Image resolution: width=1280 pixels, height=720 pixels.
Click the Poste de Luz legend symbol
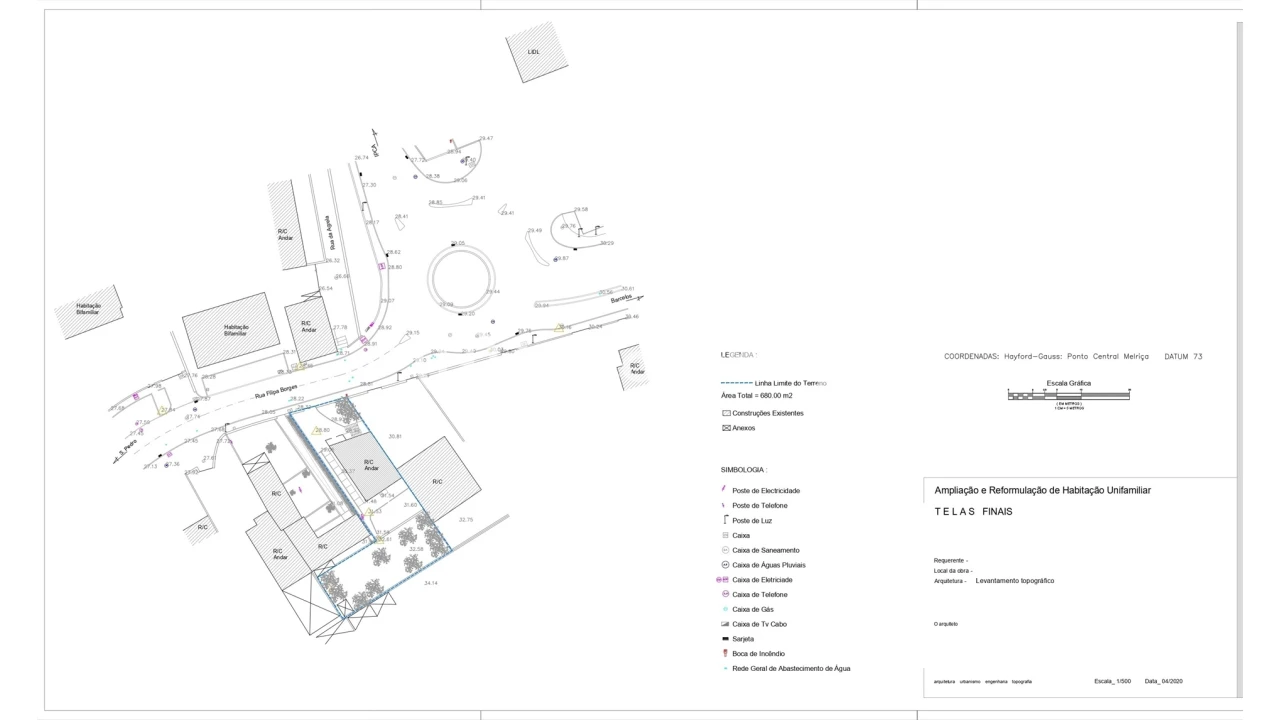724,520
